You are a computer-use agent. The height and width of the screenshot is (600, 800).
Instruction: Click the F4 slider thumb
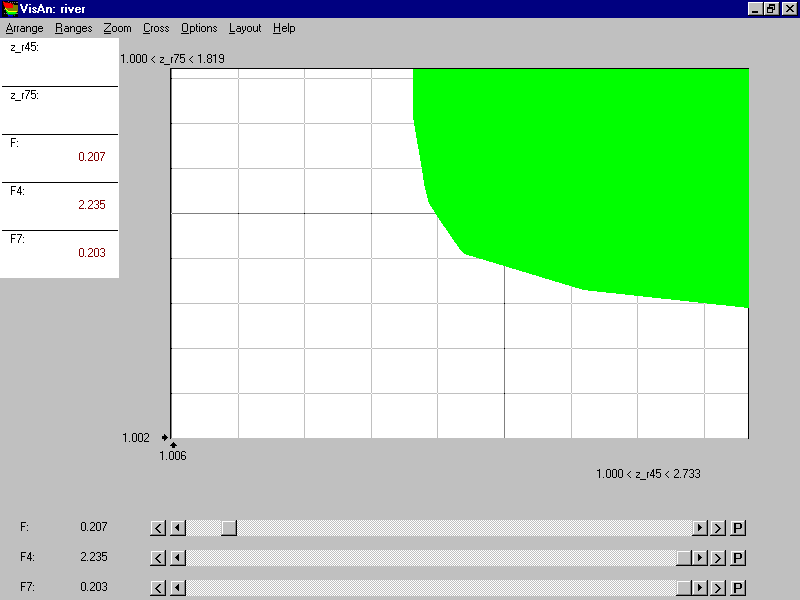(684, 558)
